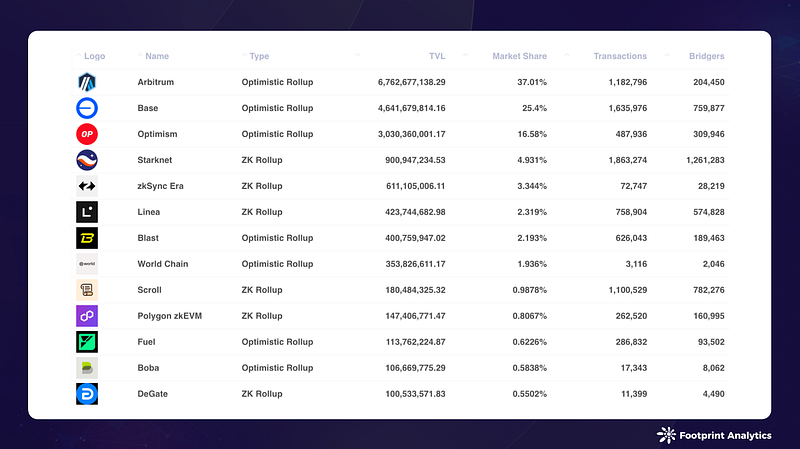
Task: Click the Type column header
Action: pos(259,56)
